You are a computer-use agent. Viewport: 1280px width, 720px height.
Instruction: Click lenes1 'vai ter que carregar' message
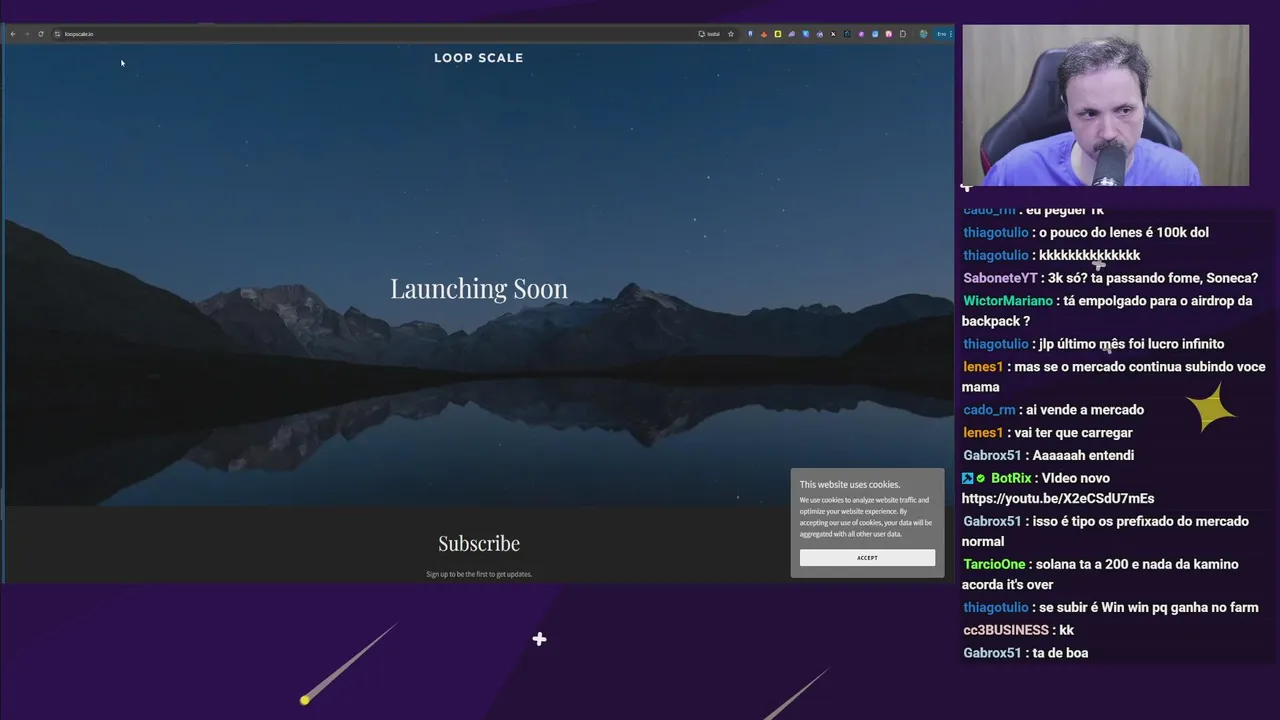1073,432
